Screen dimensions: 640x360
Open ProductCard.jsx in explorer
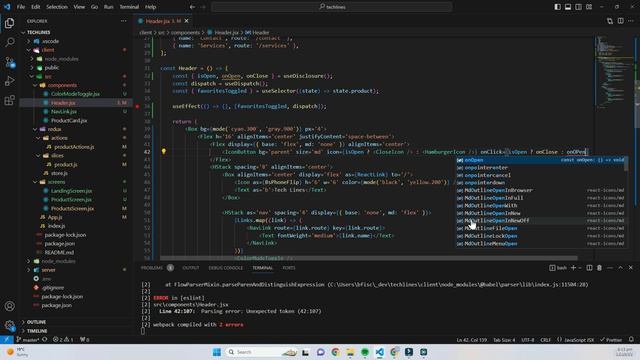(69, 120)
